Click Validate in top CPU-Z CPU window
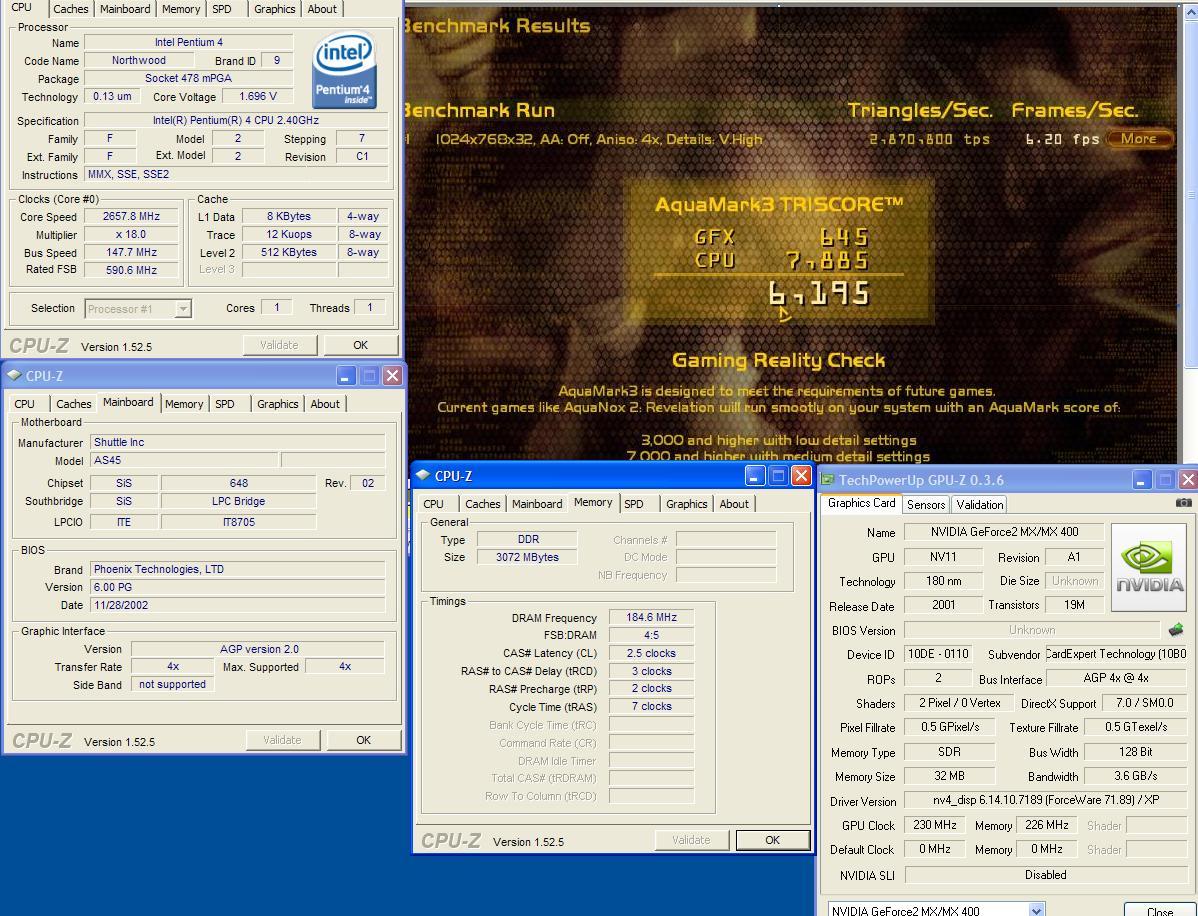The width and height of the screenshot is (1198, 916). point(280,345)
